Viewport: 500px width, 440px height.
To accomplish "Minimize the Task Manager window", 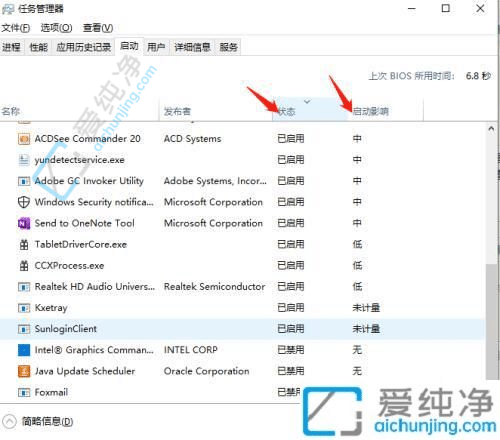I will (x=412, y=9).
